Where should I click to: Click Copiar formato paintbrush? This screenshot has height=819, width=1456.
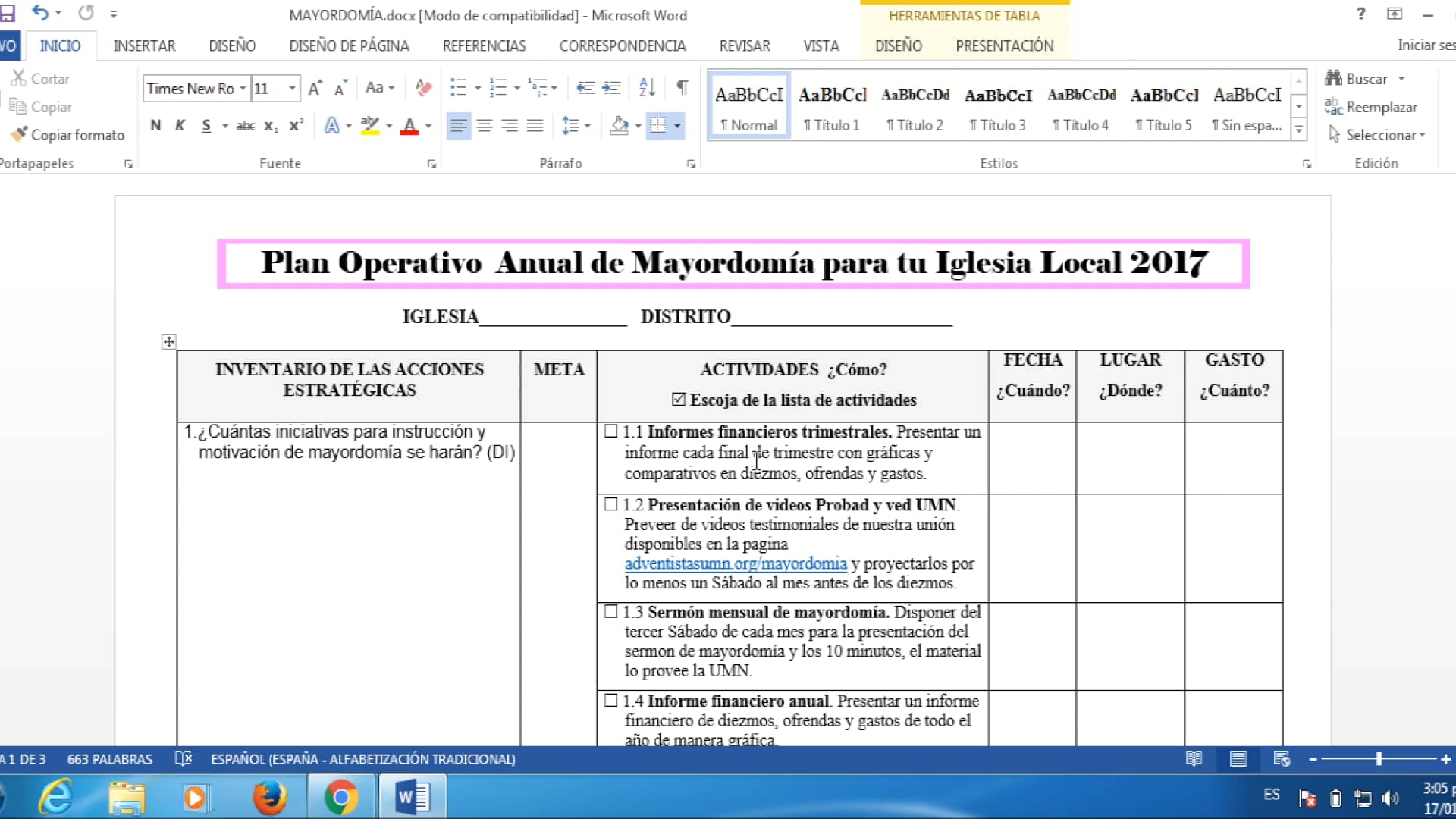point(19,134)
